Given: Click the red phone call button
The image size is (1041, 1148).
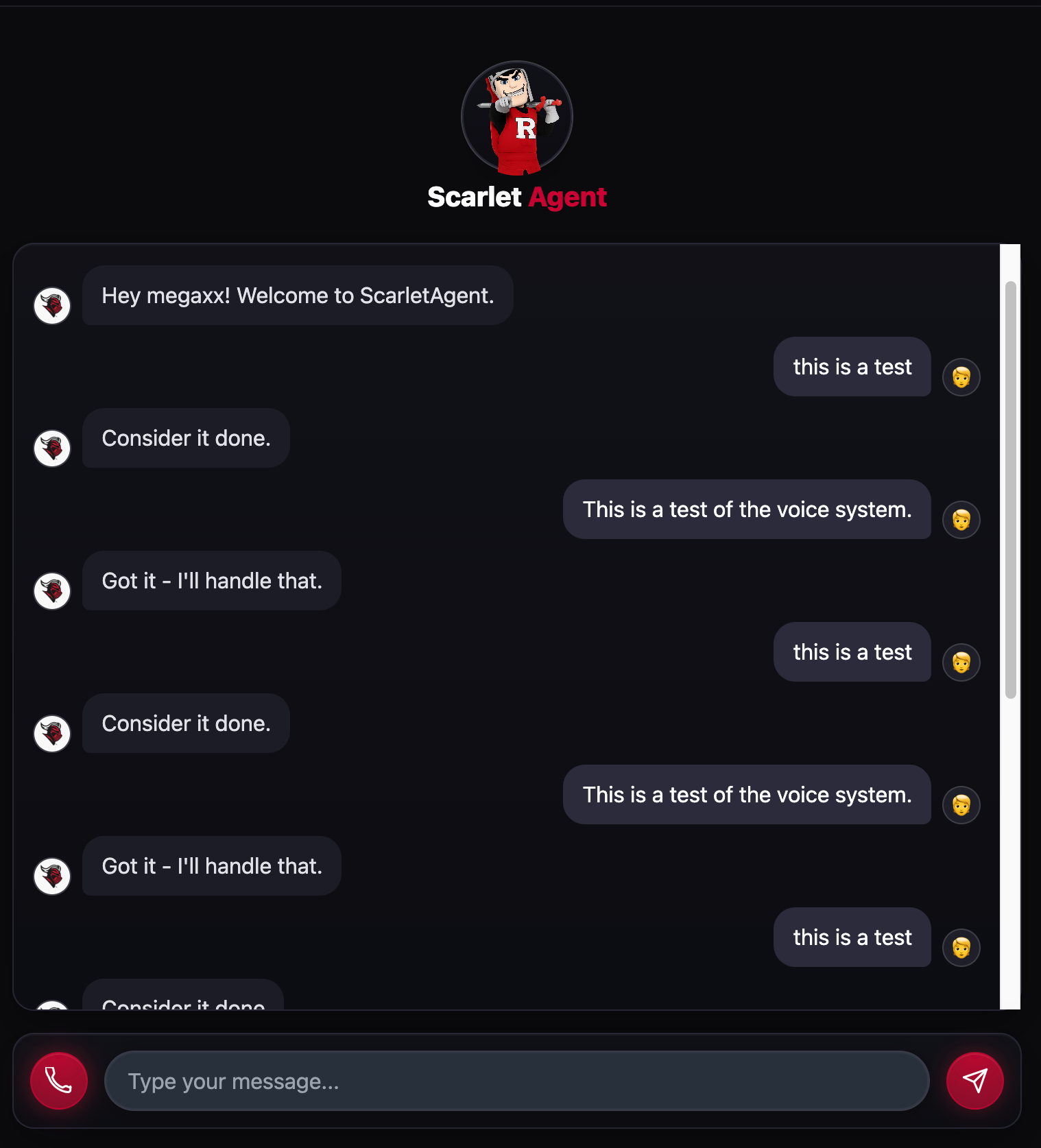Looking at the screenshot, I should pyautogui.click(x=59, y=1081).
